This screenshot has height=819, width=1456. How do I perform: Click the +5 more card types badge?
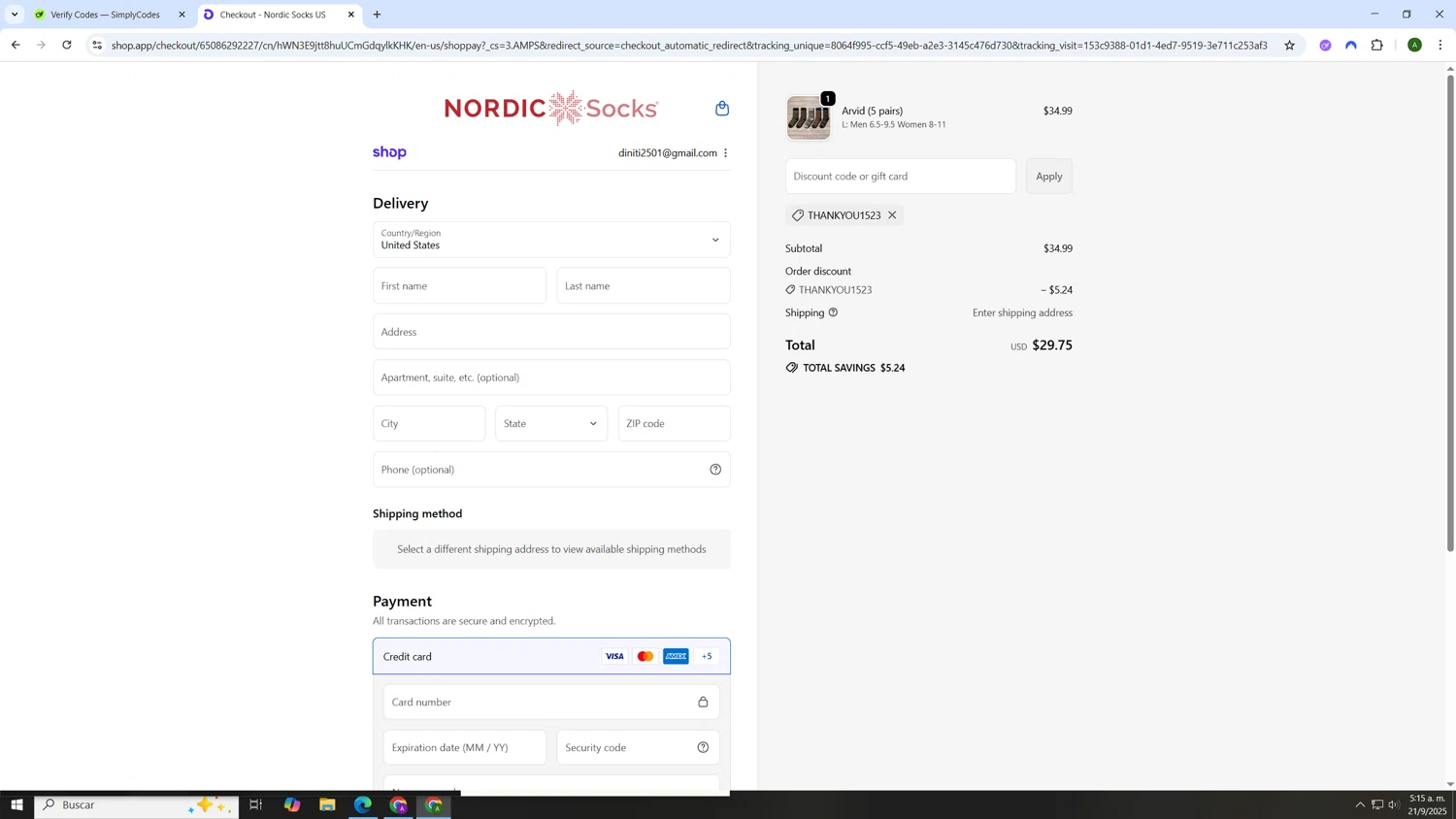(707, 656)
